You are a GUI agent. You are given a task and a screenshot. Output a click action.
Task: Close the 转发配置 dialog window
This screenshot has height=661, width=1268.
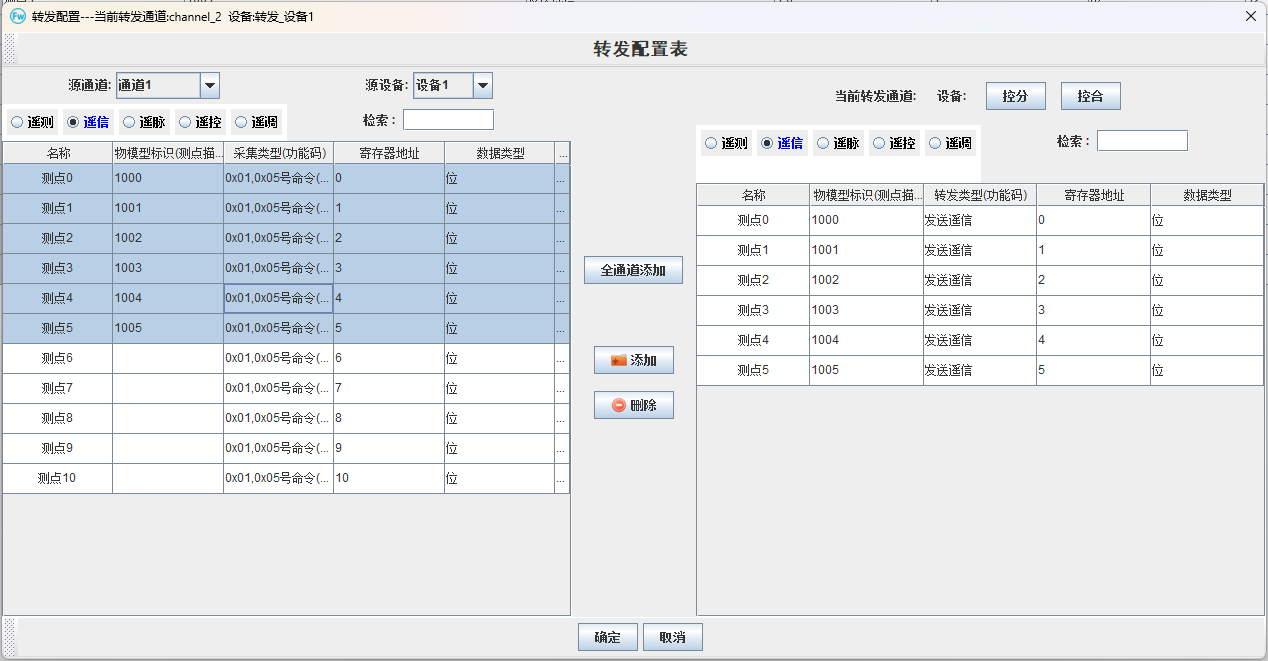pos(1250,16)
